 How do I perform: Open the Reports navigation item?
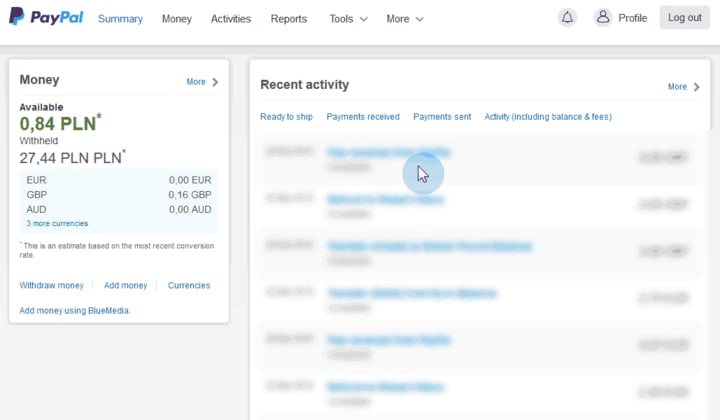click(x=289, y=19)
